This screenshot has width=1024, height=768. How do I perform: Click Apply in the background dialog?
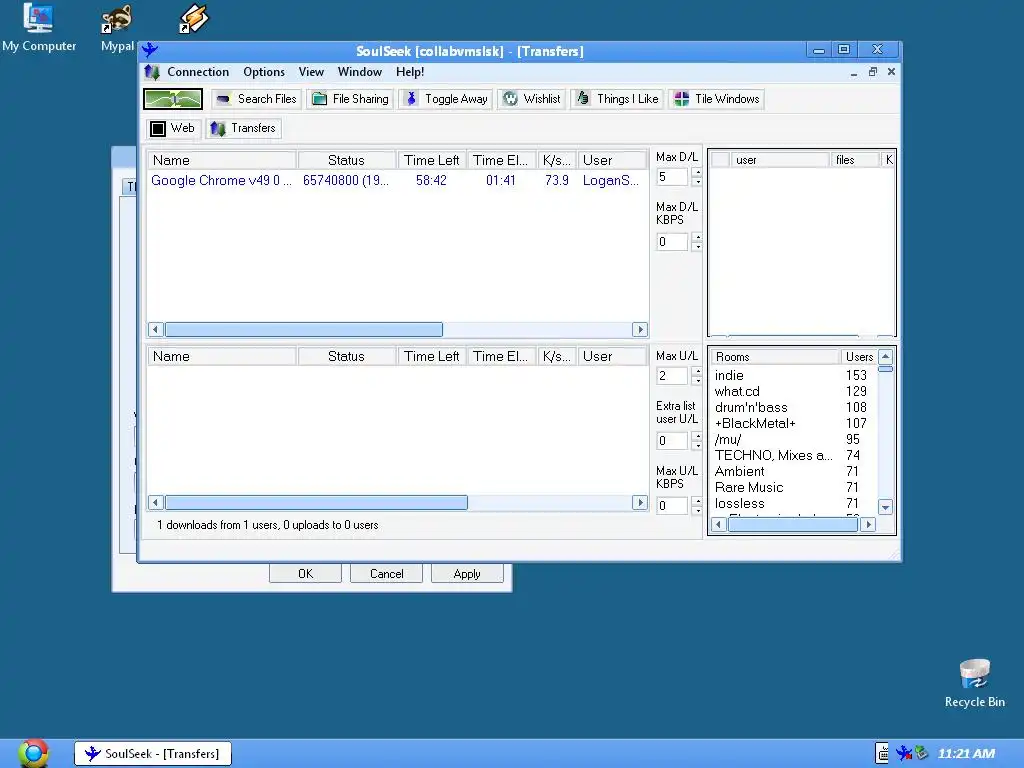(x=467, y=573)
